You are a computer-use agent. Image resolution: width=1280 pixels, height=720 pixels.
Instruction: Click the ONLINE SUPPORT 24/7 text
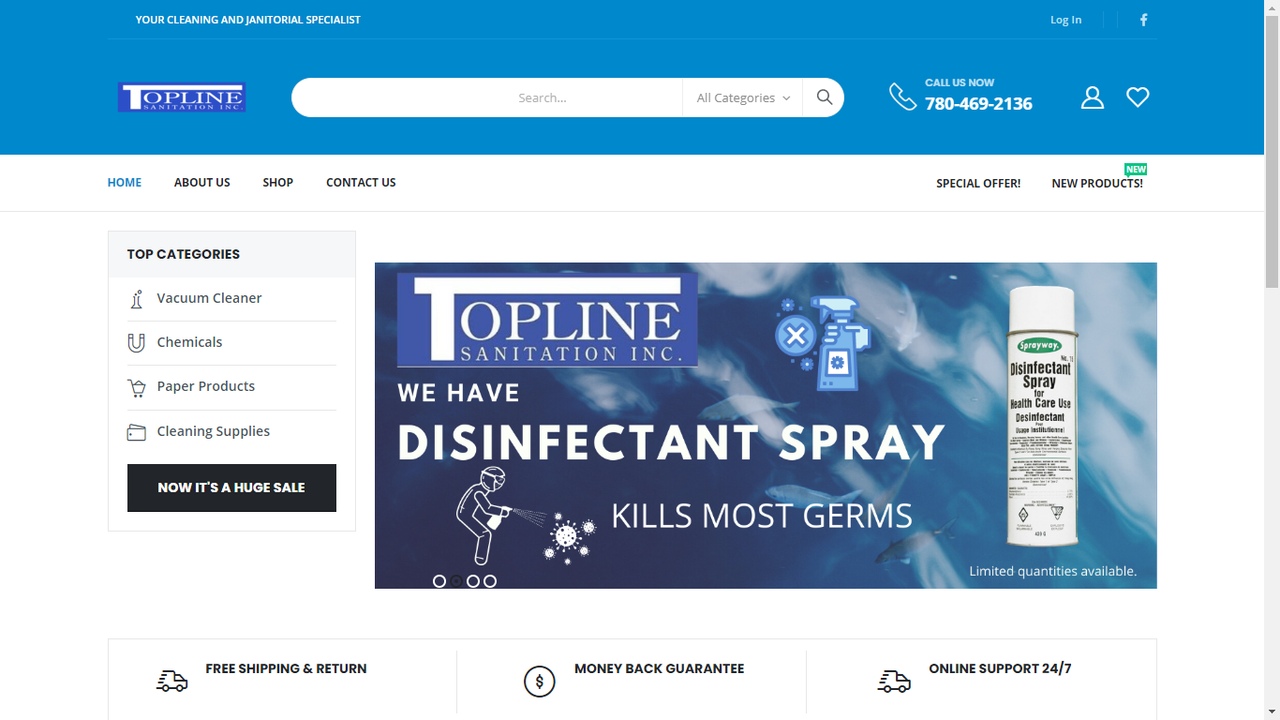(x=1000, y=669)
